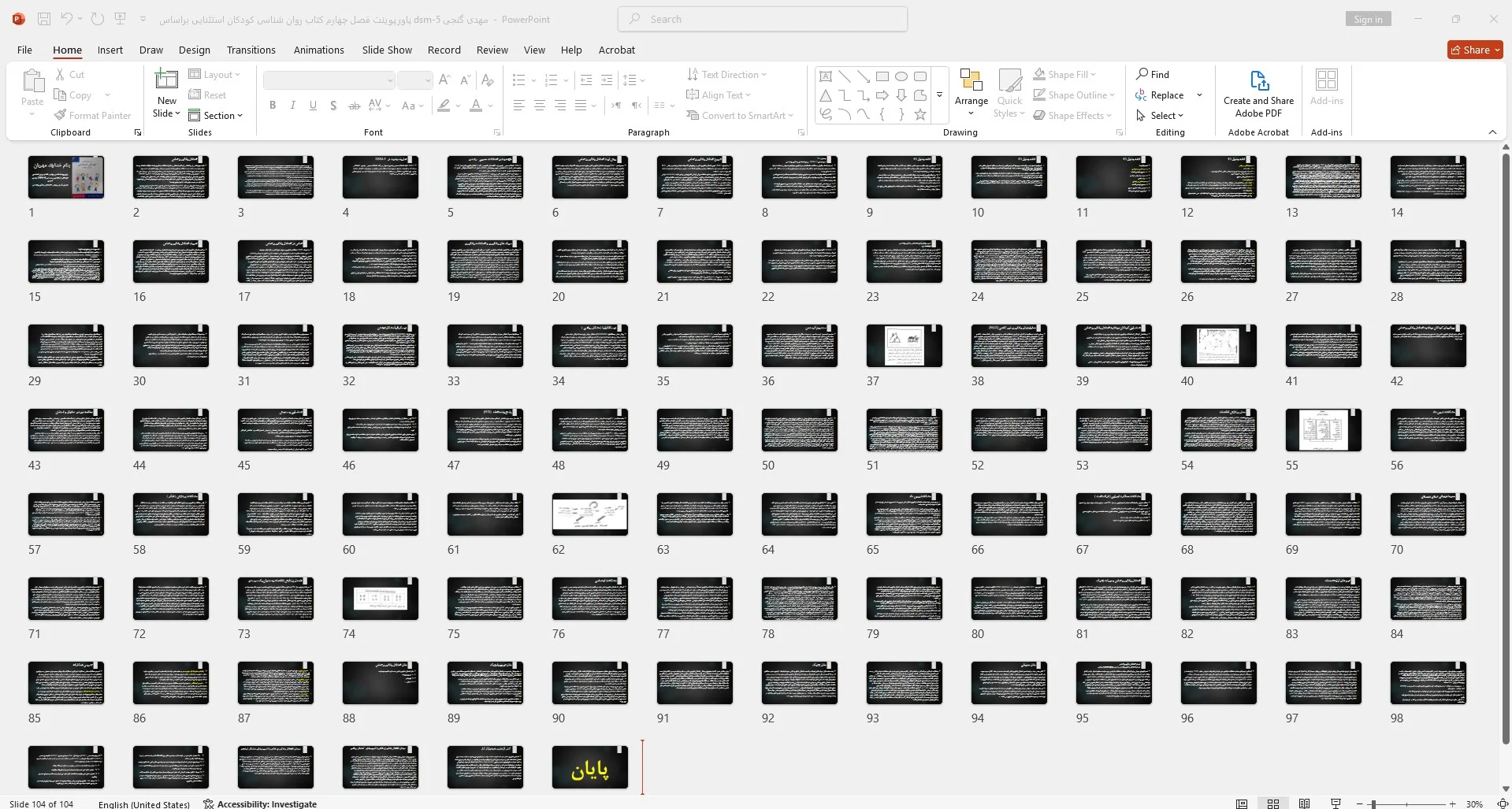Screen dimensions: 1512x809
Task: Select the Format Painter tool
Action: [x=92, y=116]
